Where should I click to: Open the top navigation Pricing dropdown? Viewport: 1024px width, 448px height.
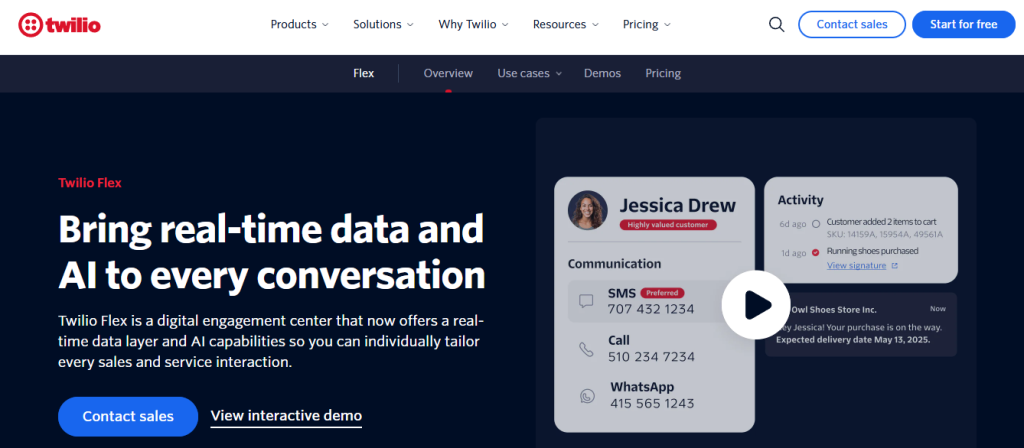click(646, 25)
